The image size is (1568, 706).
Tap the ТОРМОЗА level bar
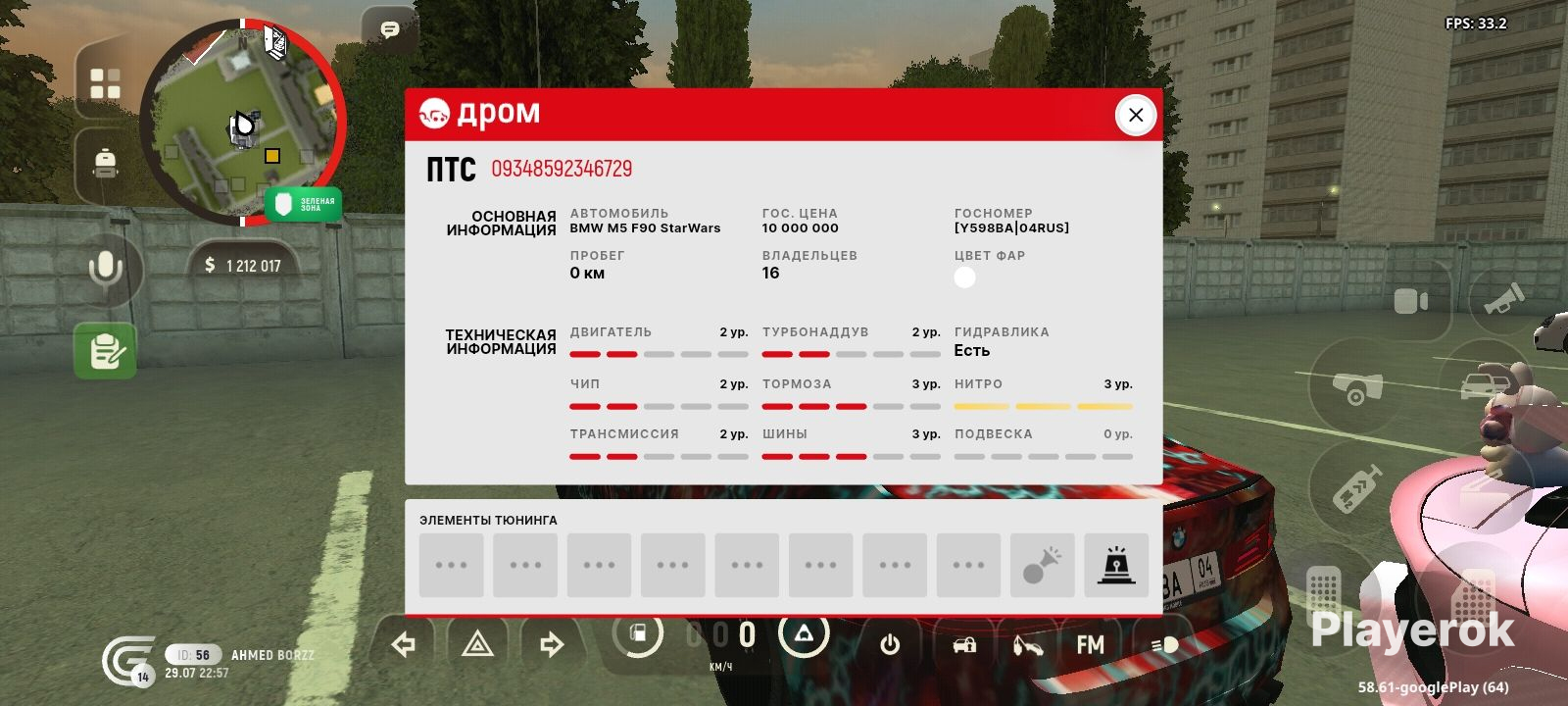click(x=851, y=406)
